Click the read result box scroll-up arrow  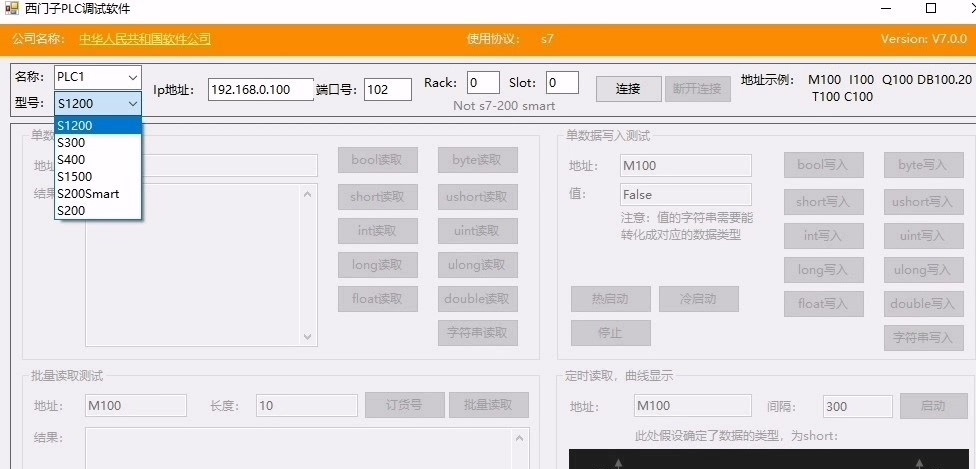(x=307, y=194)
